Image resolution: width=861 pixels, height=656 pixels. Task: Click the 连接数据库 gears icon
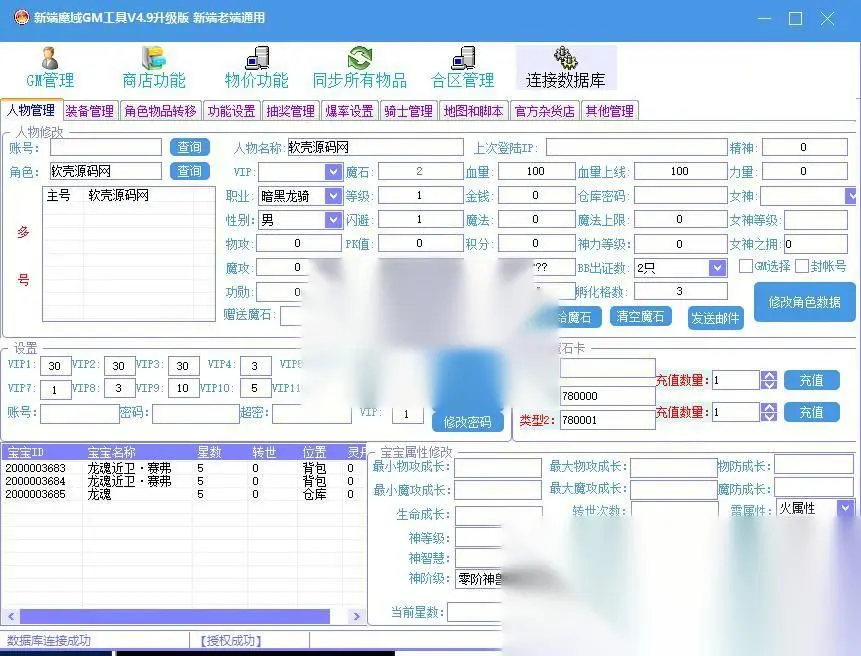[566, 68]
